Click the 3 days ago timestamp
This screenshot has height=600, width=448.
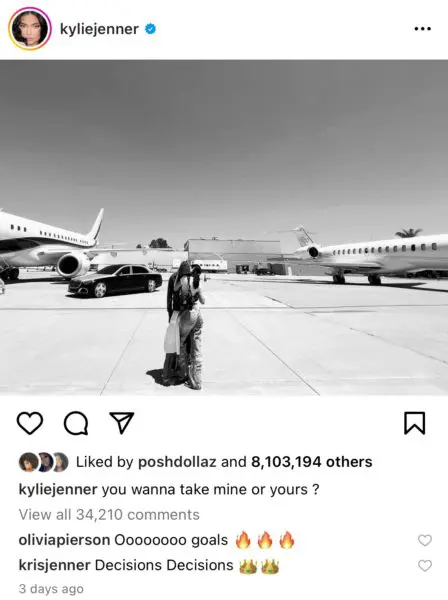coord(51,589)
